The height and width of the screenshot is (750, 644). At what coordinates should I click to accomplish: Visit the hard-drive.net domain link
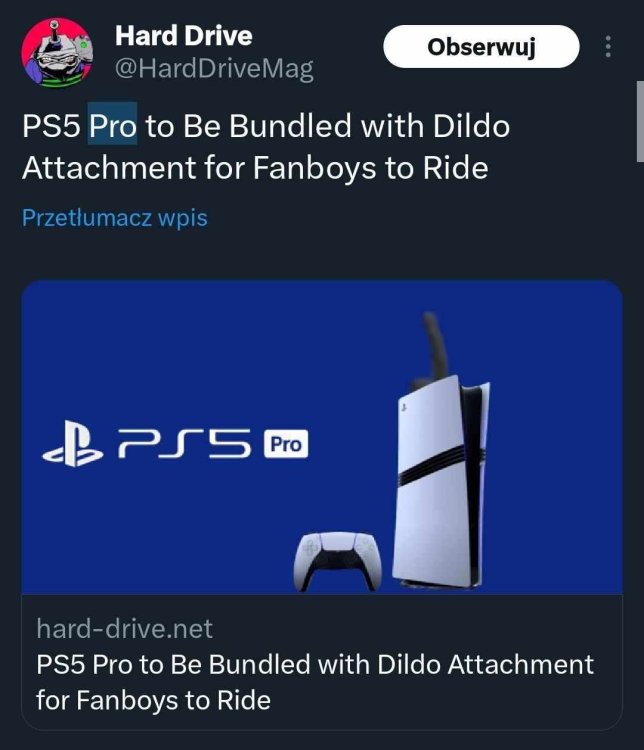[124, 629]
